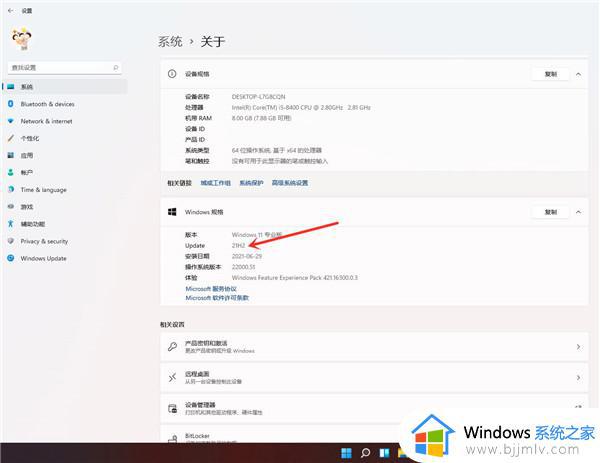Click the 21H2 update version value

click(x=238, y=246)
